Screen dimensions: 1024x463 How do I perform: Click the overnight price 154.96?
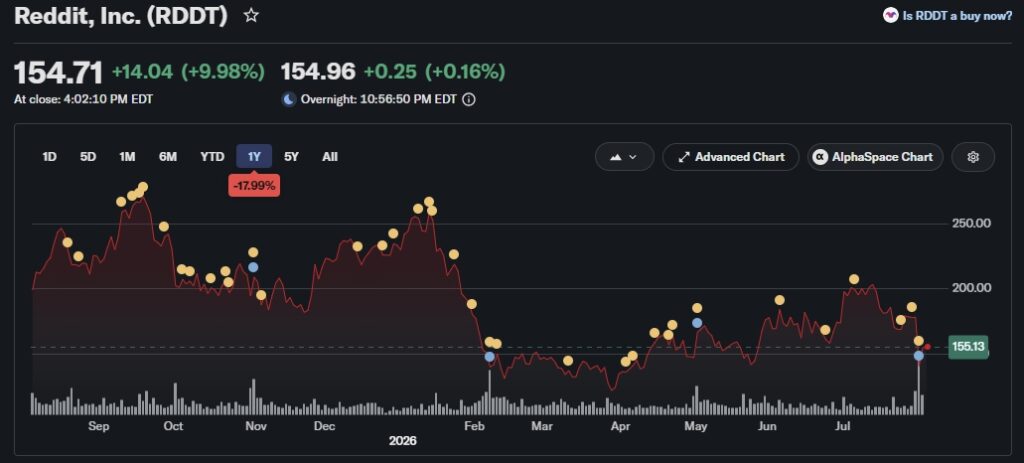coord(318,71)
